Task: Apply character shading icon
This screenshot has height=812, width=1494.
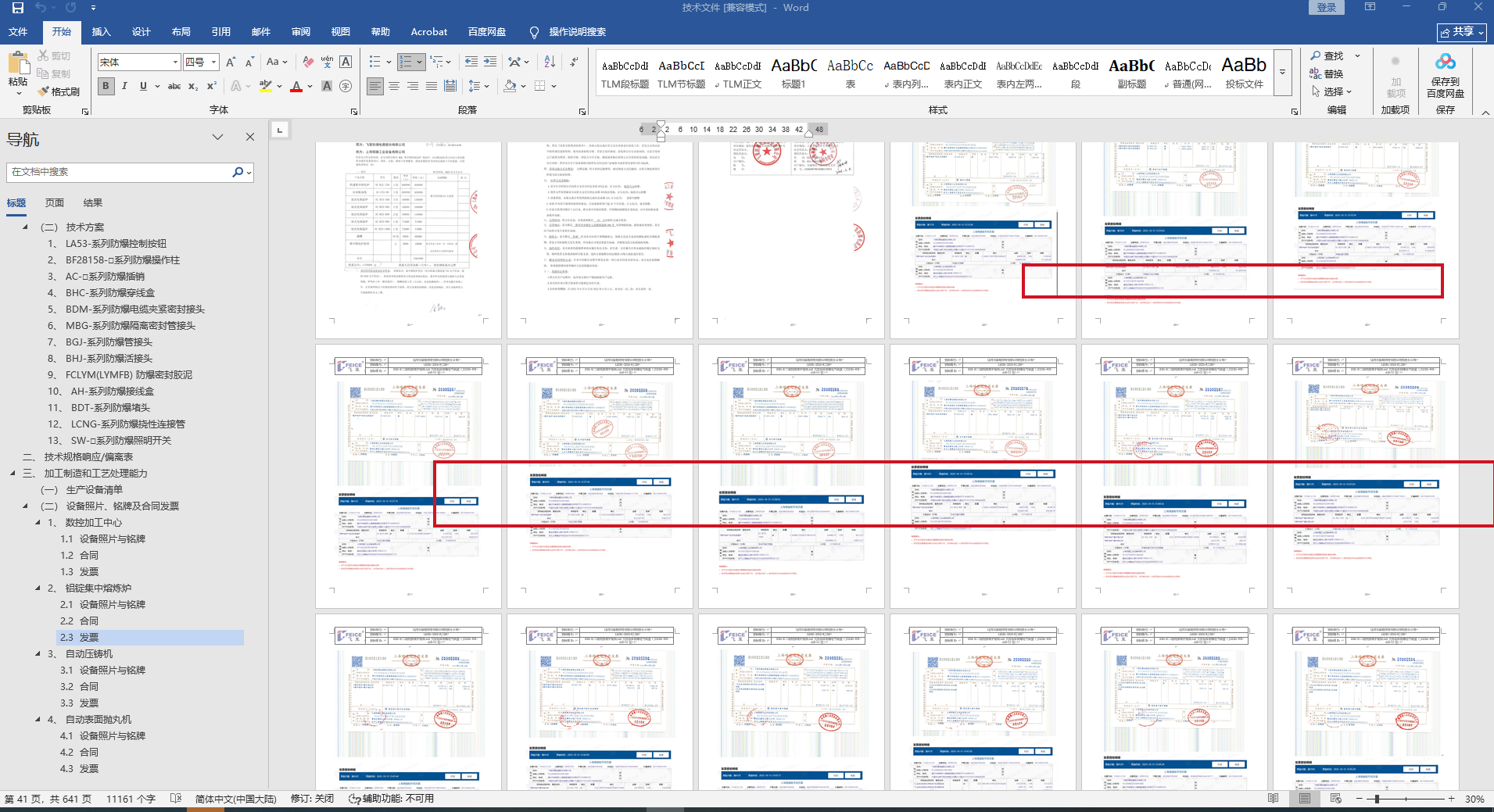Action: pos(327,86)
